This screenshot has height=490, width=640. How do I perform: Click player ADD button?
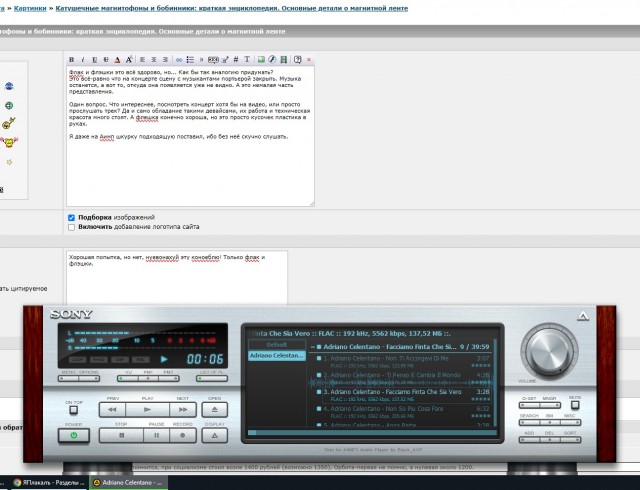coord(529,440)
